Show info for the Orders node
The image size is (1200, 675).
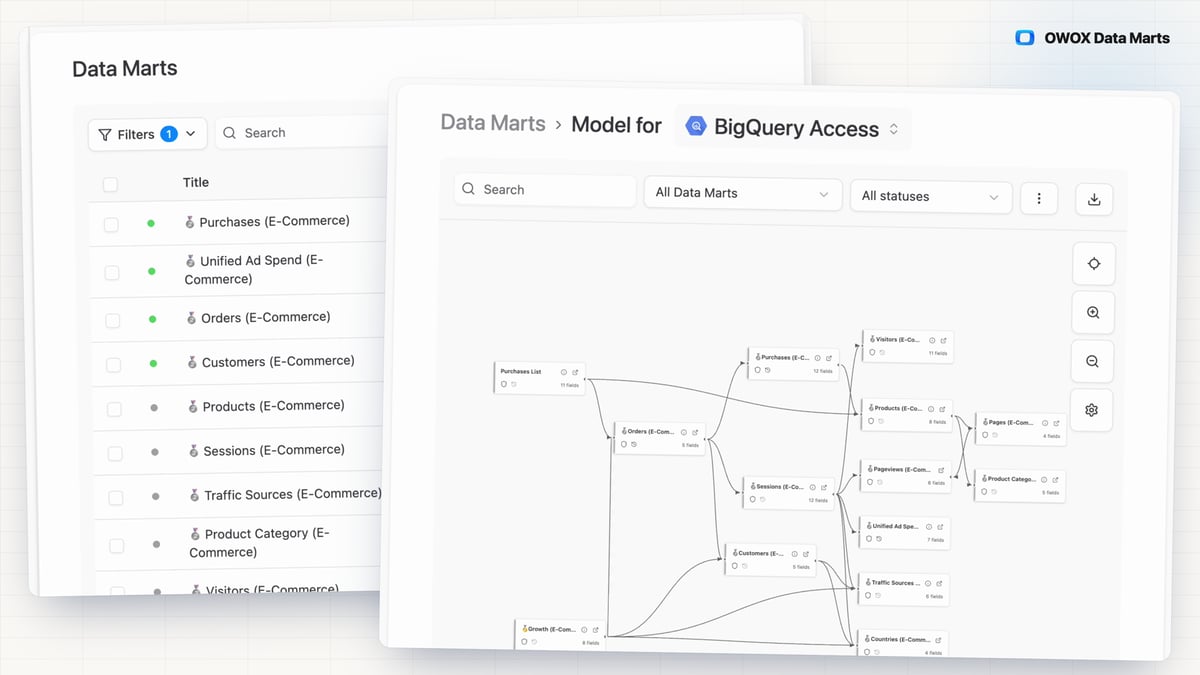[x=684, y=432]
